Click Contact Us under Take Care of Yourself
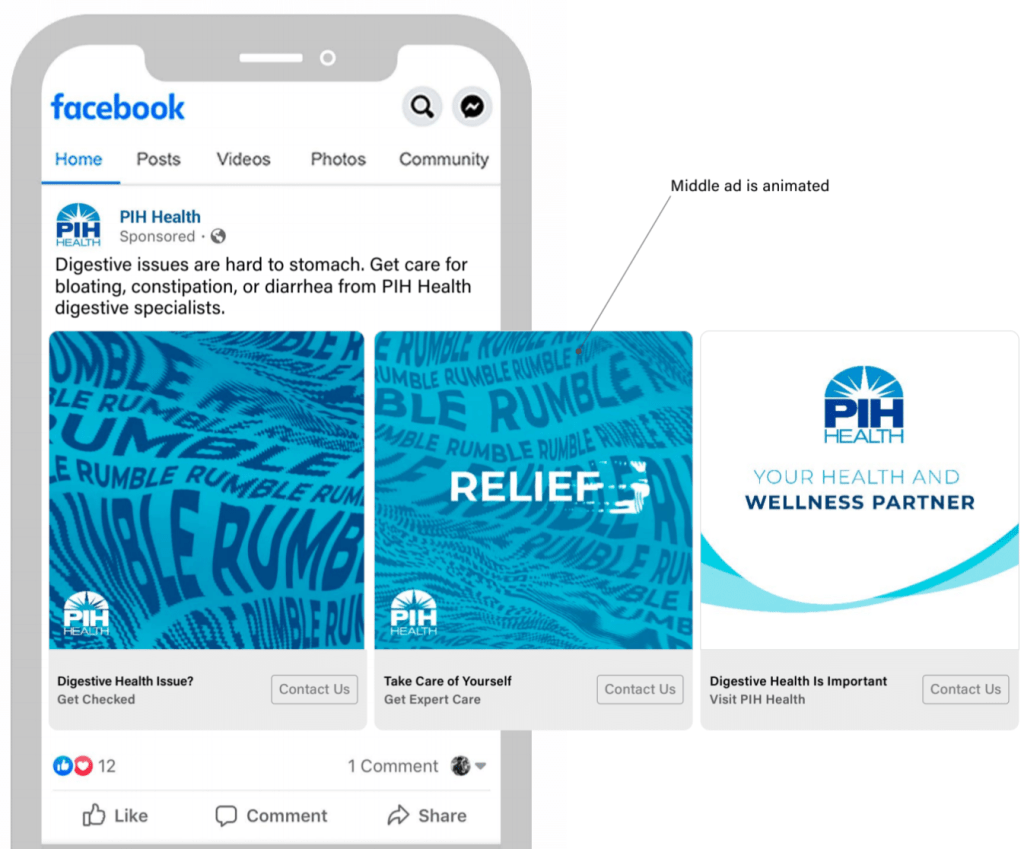1024x849 pixels. (x=640, y=690)
